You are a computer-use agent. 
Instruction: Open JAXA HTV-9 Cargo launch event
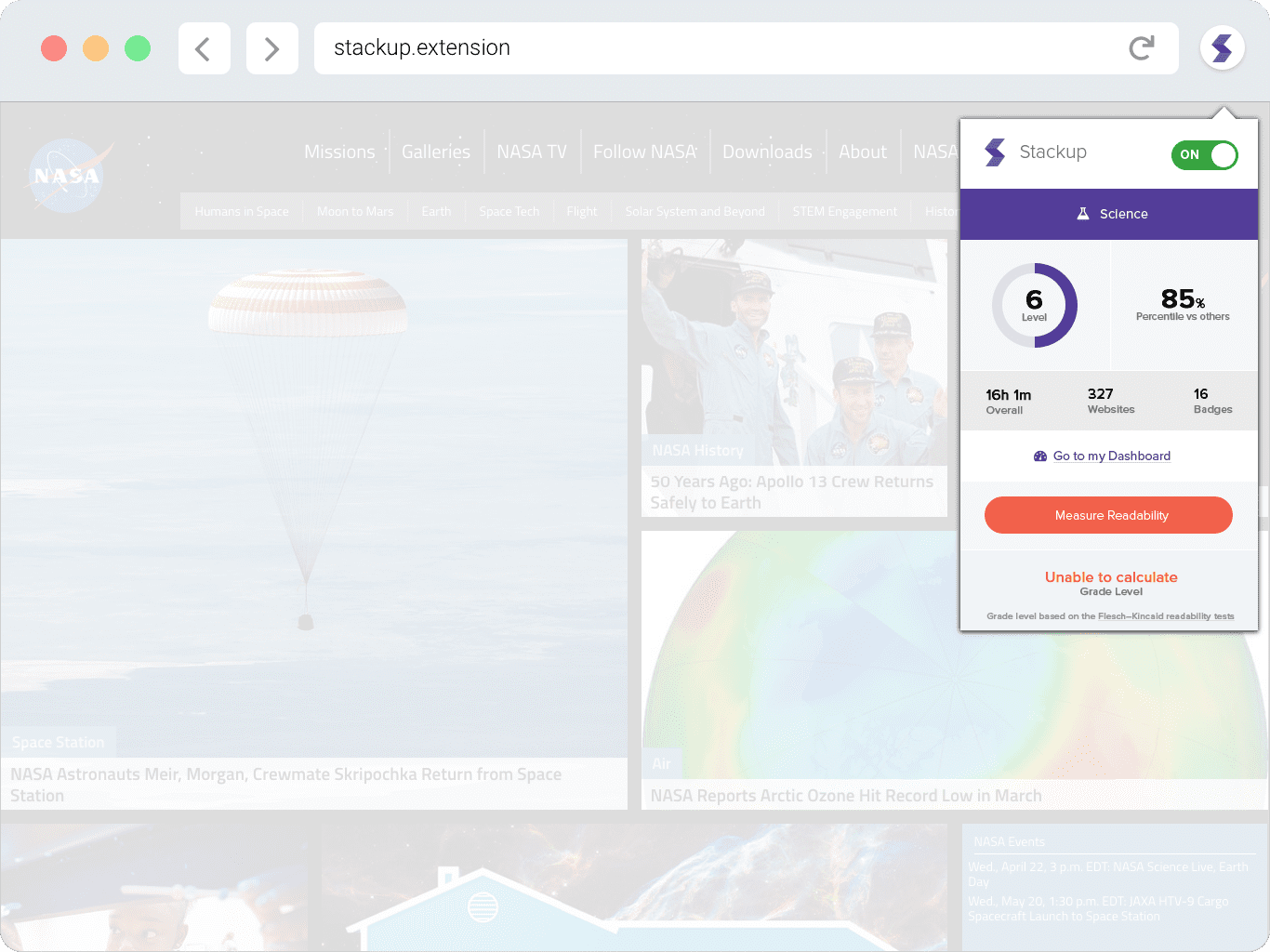click(1098, 908)
